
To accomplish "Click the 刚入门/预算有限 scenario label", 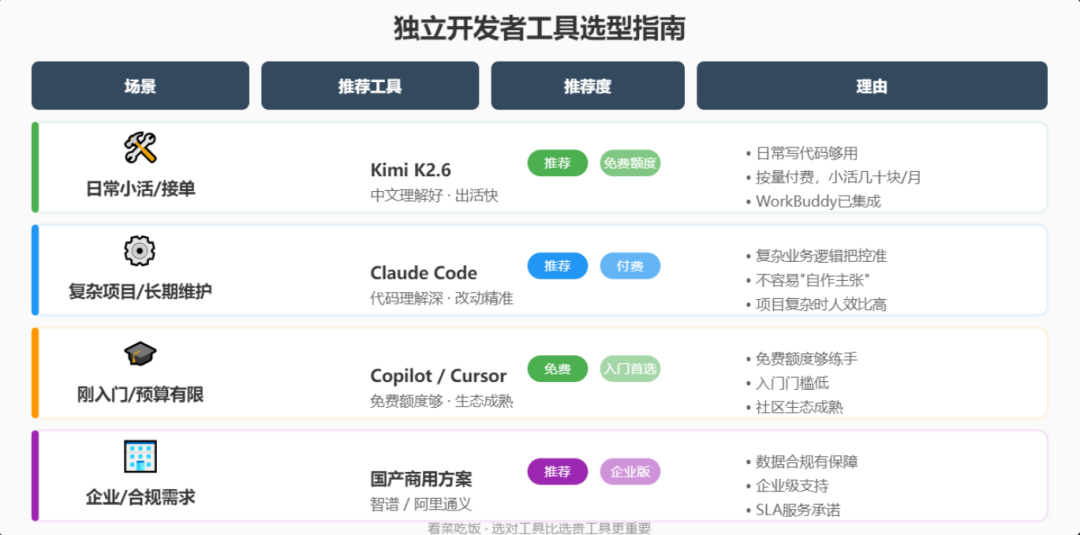I will [140, 395].
